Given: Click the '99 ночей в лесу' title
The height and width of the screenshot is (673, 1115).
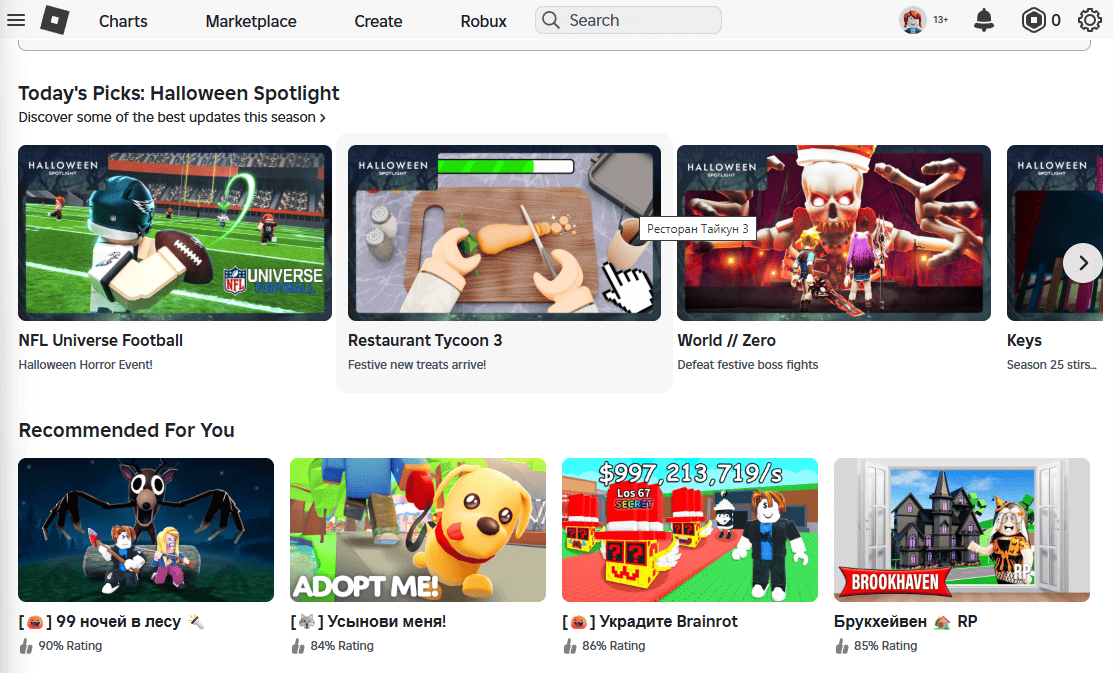Looking at the screenshot, I should coord(112,622).
